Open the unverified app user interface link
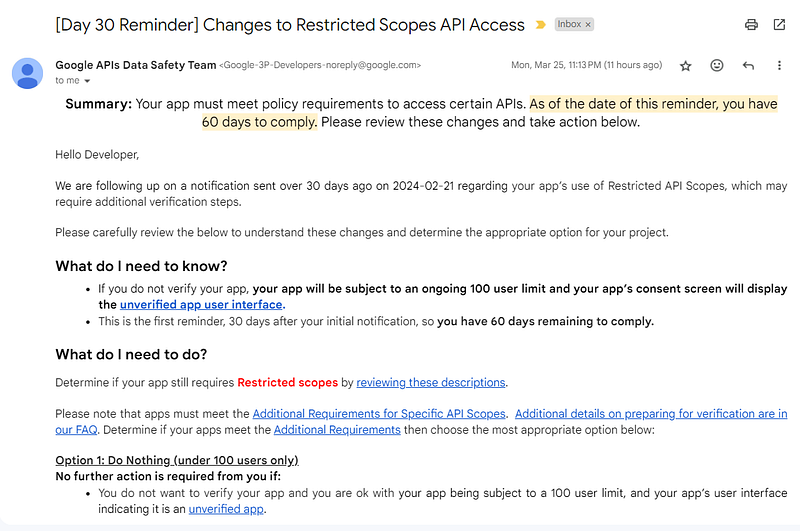 (202, 305)
